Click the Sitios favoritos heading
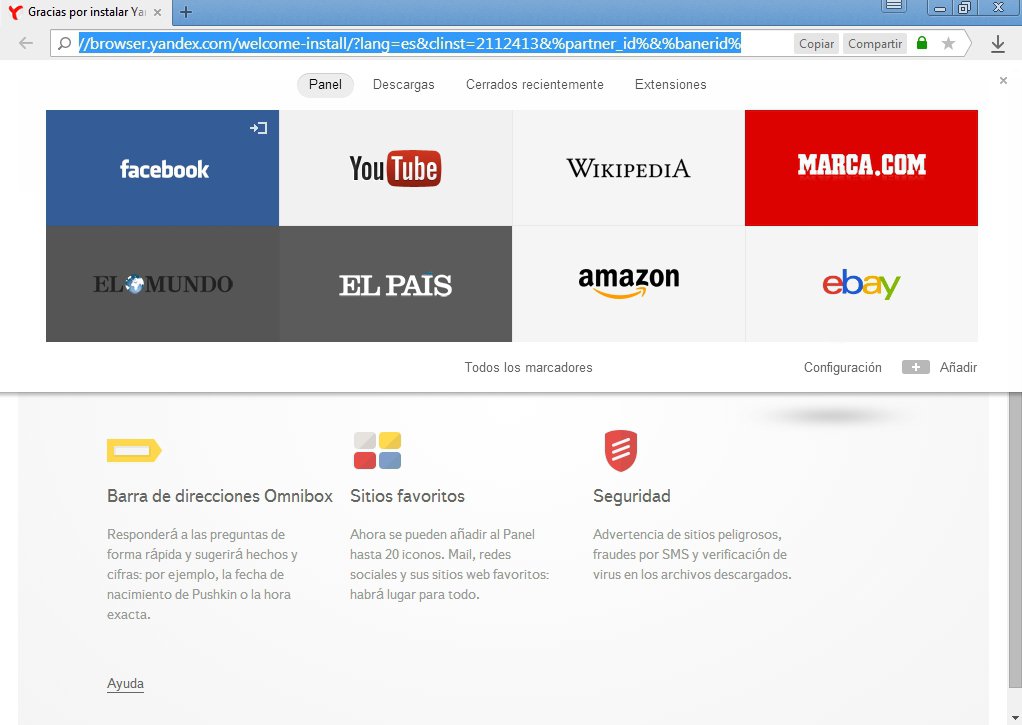Image resolution: width=1022 pixels, height=725 pixels. pyautogui.click(x=407, y=496)
